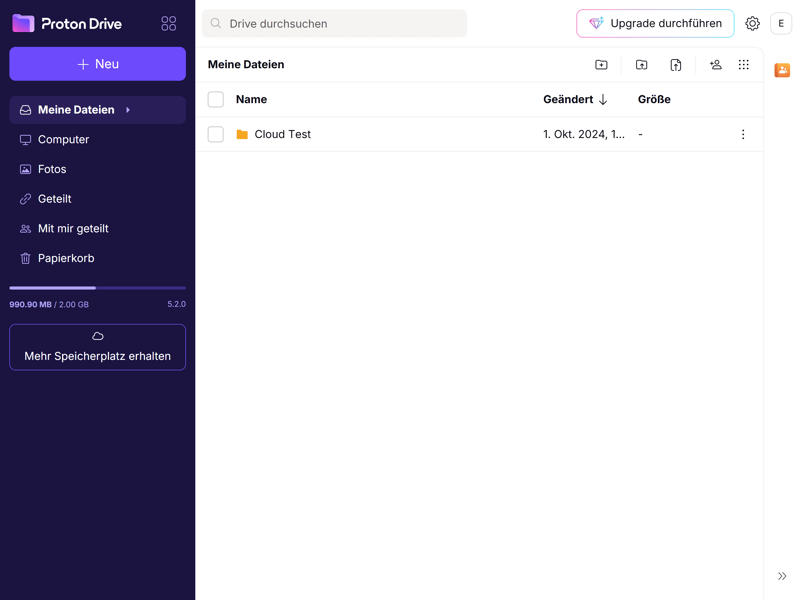800x600 pixels.
Task: Click Upgrade durchführen button
Action: (655, 23)
